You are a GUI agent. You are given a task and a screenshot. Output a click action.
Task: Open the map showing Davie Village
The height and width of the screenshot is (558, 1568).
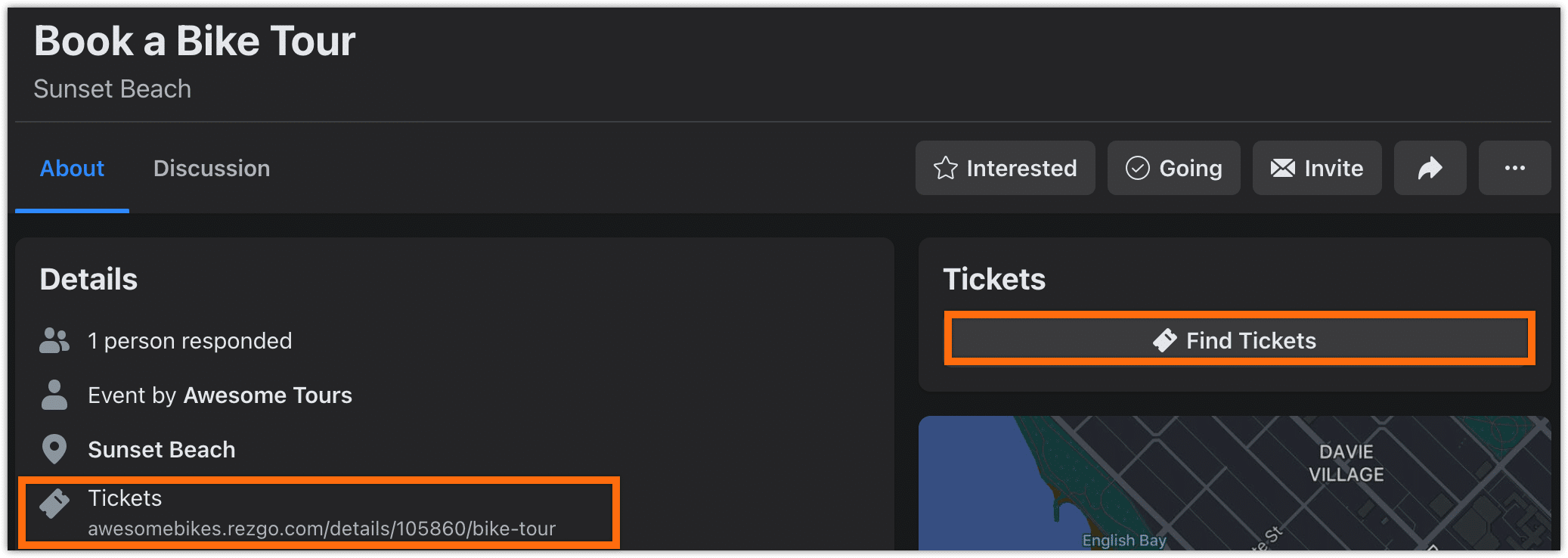(x=1235, y=483)
